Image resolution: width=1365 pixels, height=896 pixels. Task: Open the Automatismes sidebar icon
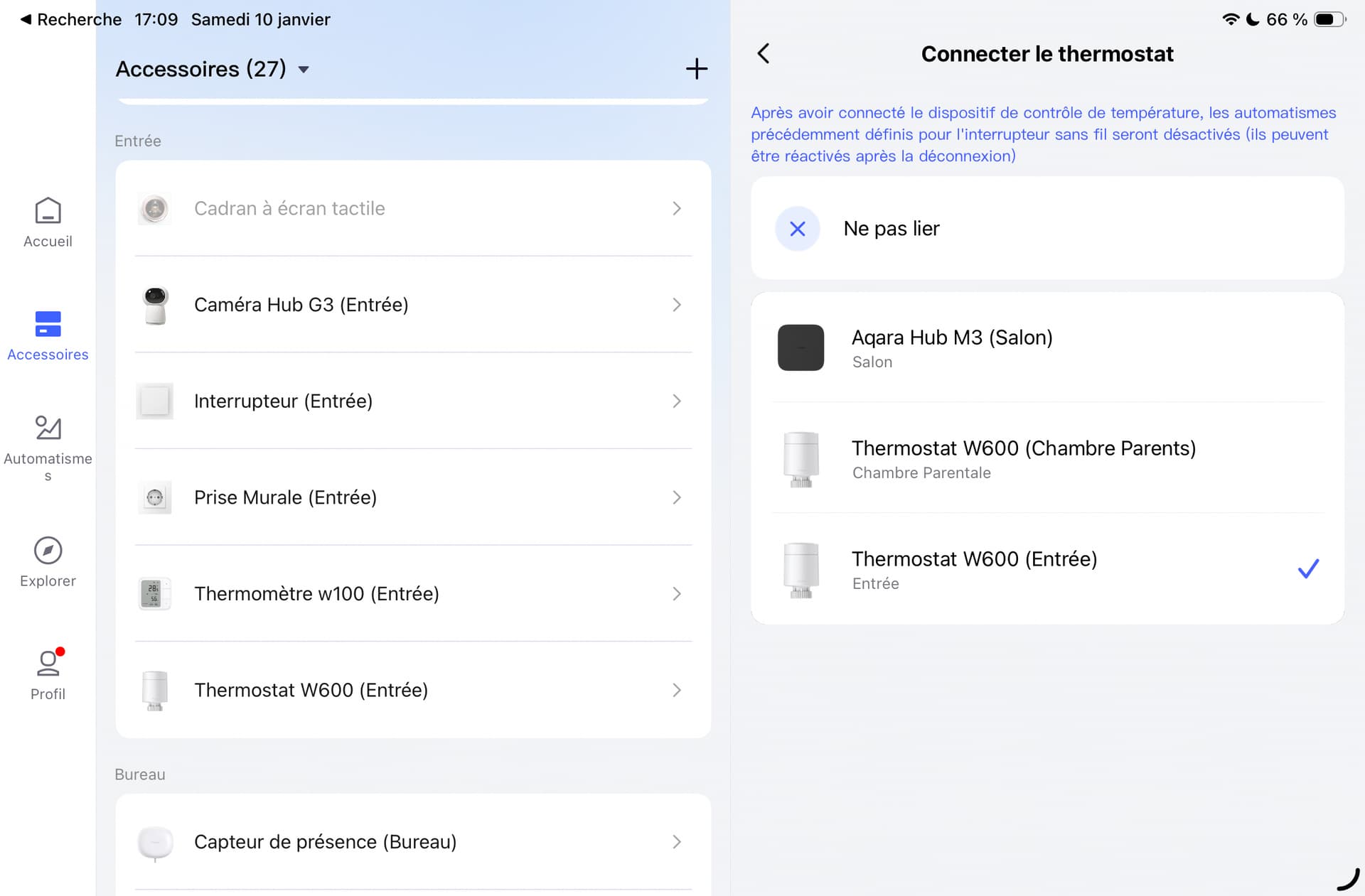48,428
